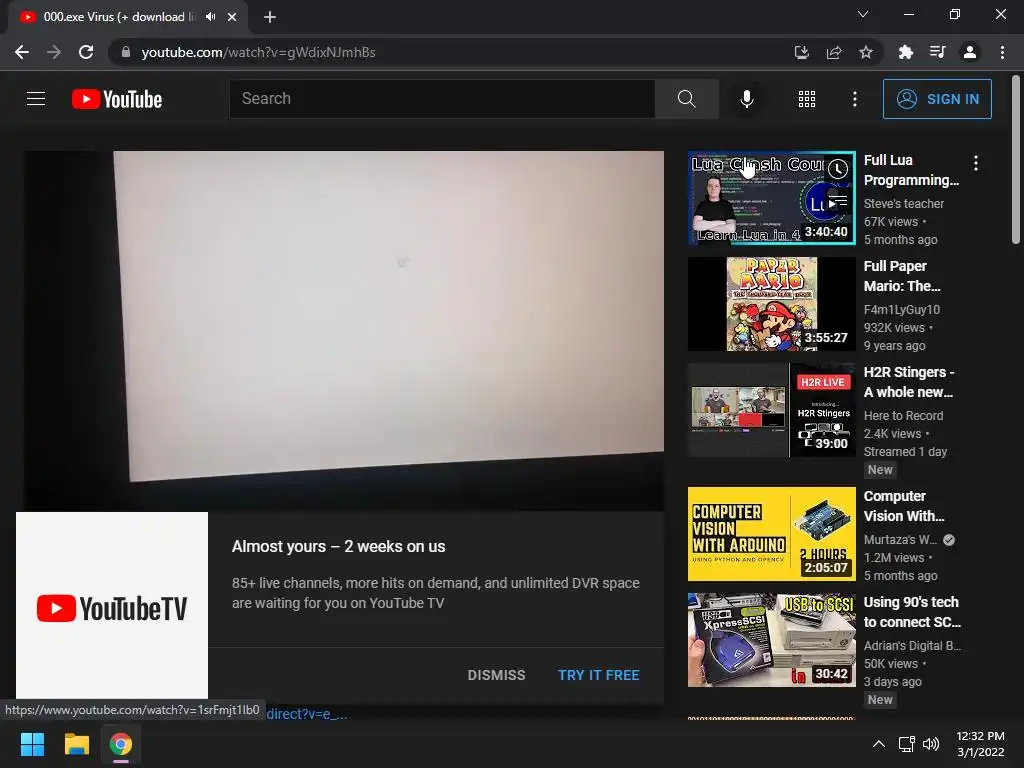Click channel name Adrian's Digital B...
Image resolution: width=1024 pixels, height=768 pixels.
coord(912,645)
